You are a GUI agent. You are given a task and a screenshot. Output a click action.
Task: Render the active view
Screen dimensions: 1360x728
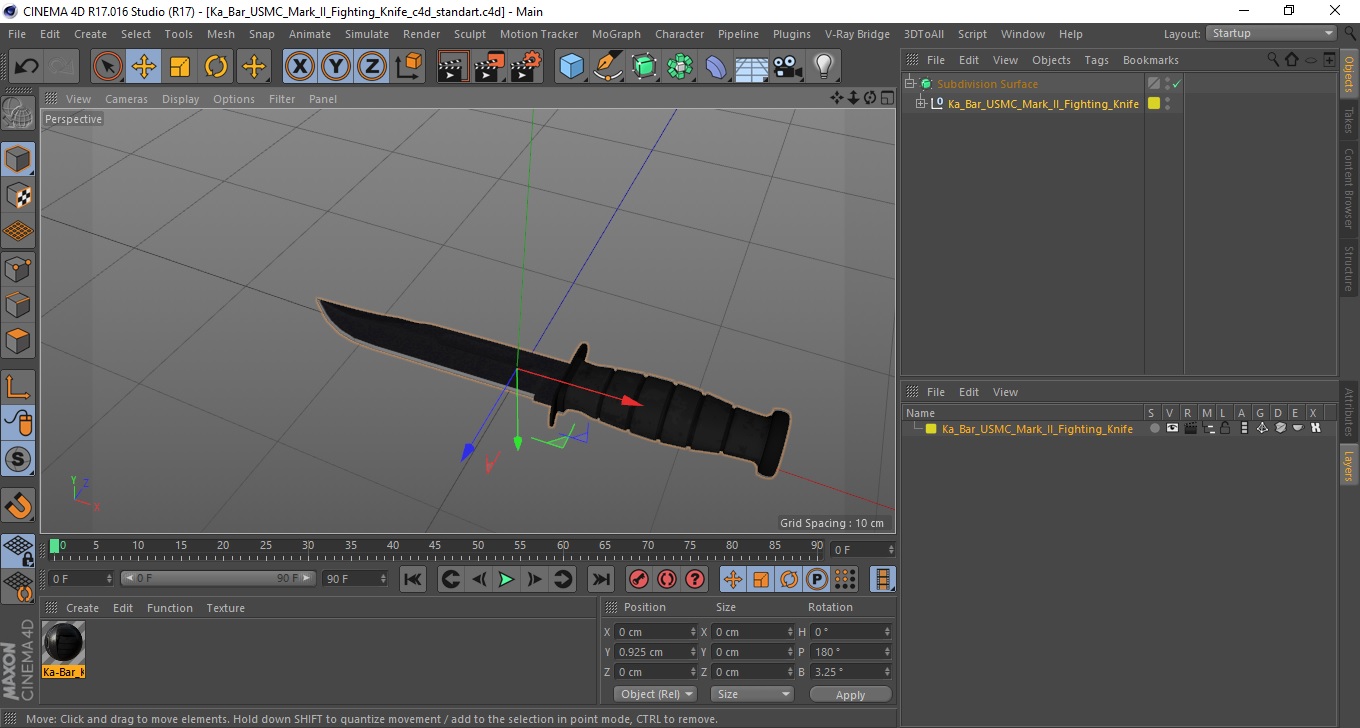point(454,67)
